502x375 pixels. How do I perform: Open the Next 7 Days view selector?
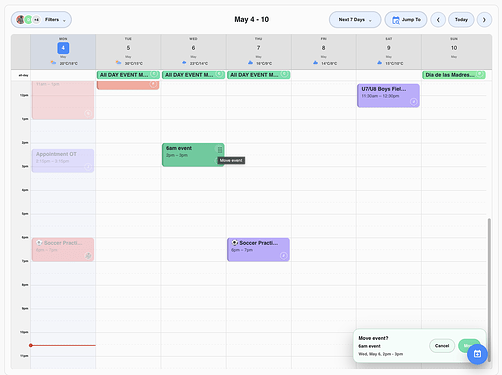tap(355, 20)
